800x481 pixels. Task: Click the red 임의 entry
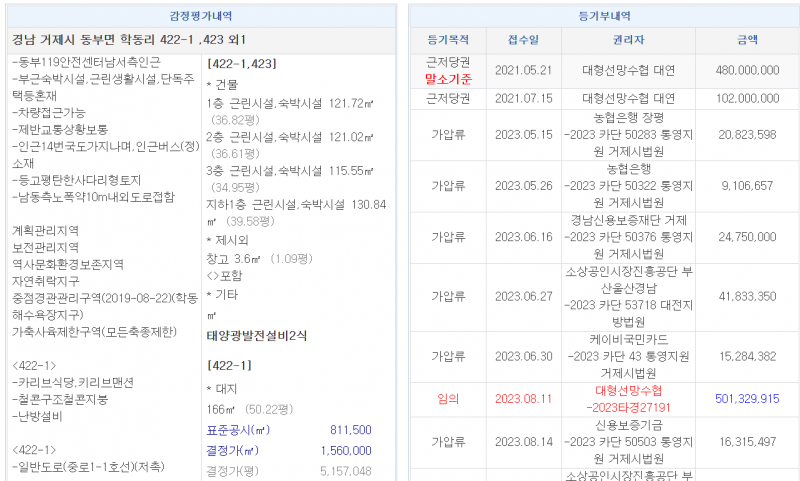(447, 398)
